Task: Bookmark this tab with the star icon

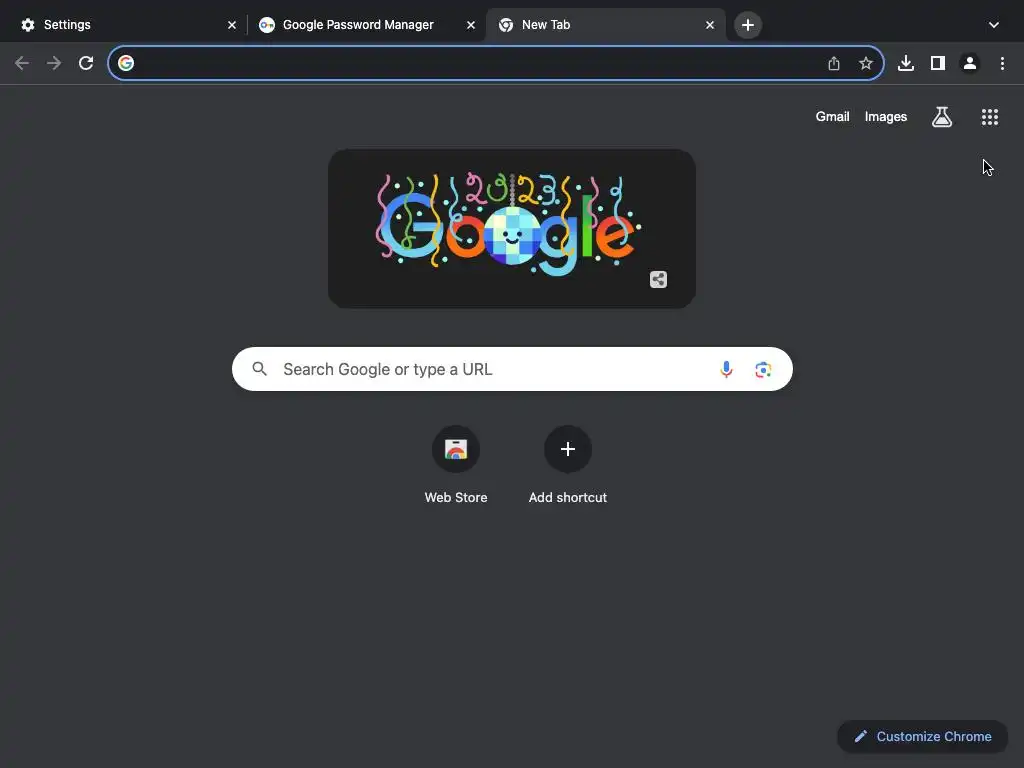Action: 866,63
